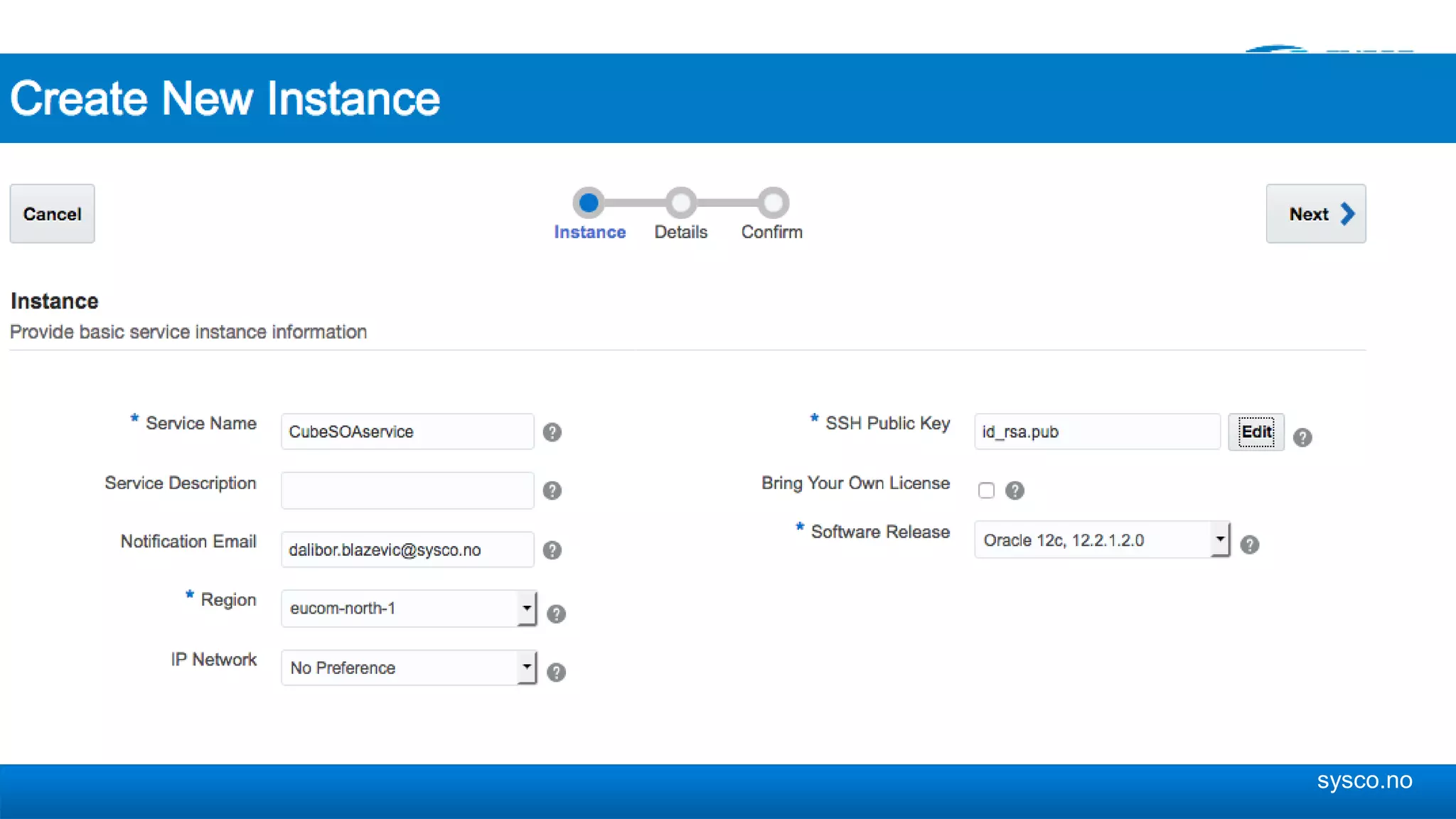Image resolution: width=1456 pixels, height=819 pixels.
Task: Proceed with the Next button
Action: pos(1315,214)
